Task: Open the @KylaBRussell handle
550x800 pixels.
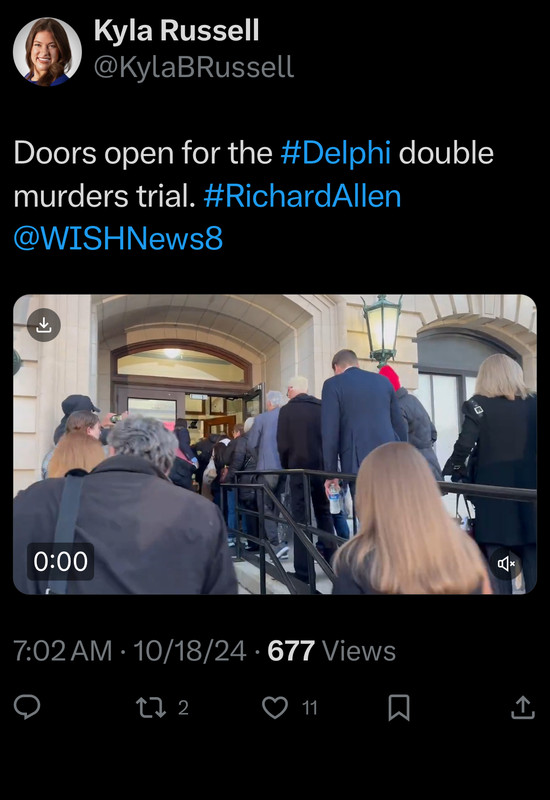Action: coord(194,67)
